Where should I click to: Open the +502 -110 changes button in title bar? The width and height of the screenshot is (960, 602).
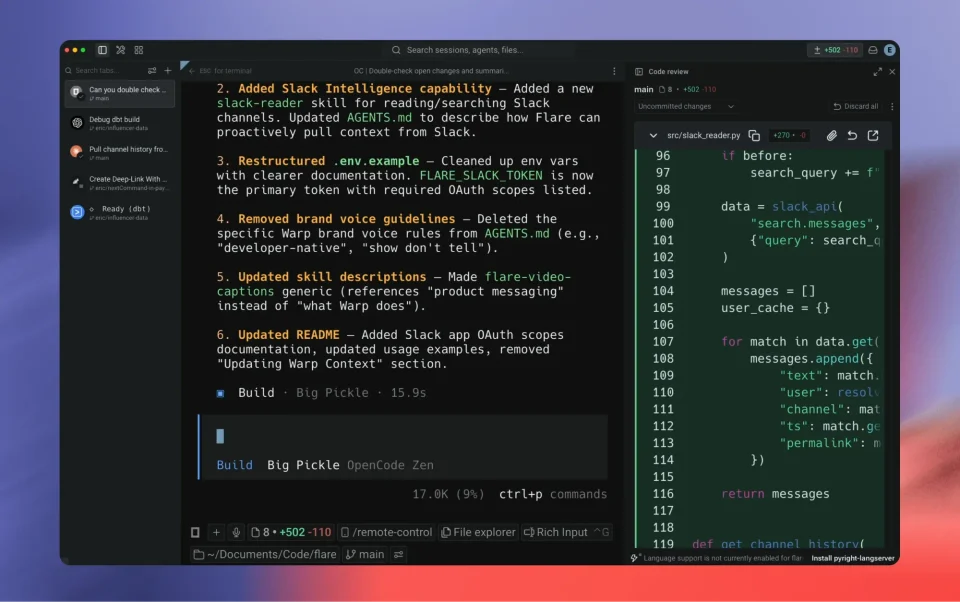click(x=836, y=50)
